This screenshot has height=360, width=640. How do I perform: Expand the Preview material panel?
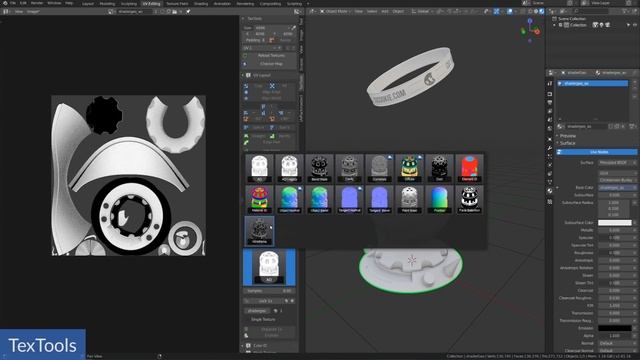568,136
